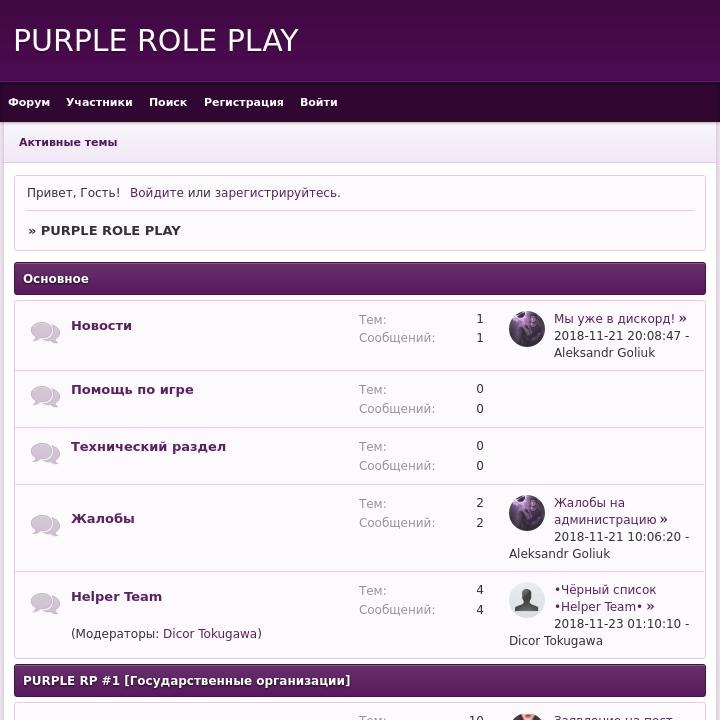This screenshot has width=720, height=720.
Task: Open the Активные темы link
Action: (x=68, y=142)
